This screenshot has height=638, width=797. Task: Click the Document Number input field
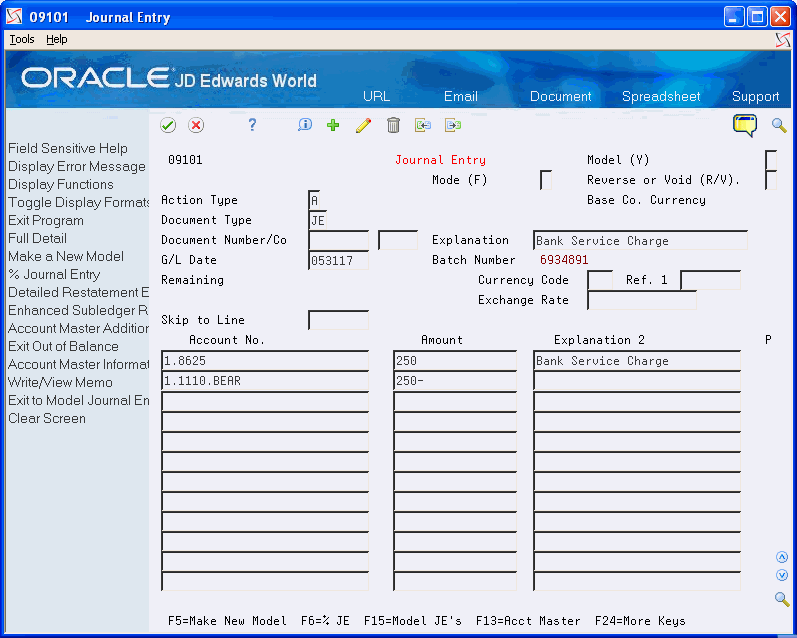click(339, 240)
